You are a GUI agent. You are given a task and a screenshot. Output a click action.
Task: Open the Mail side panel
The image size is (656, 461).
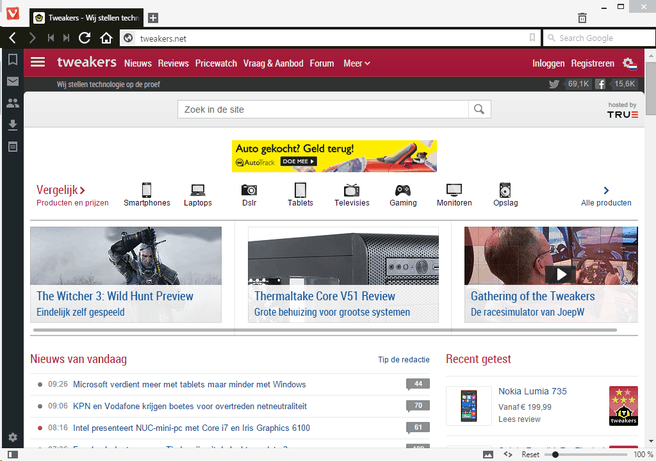point(13,81)
